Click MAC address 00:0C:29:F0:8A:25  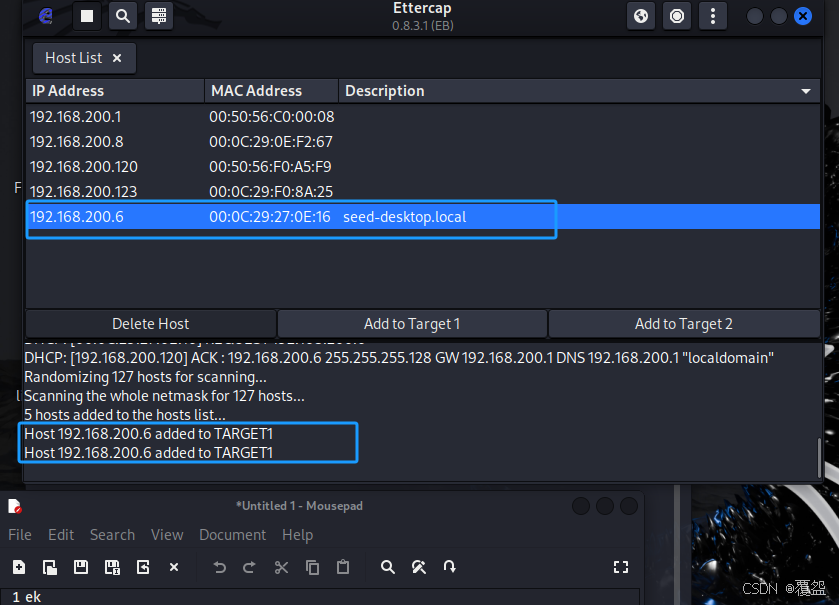point(271,192)
